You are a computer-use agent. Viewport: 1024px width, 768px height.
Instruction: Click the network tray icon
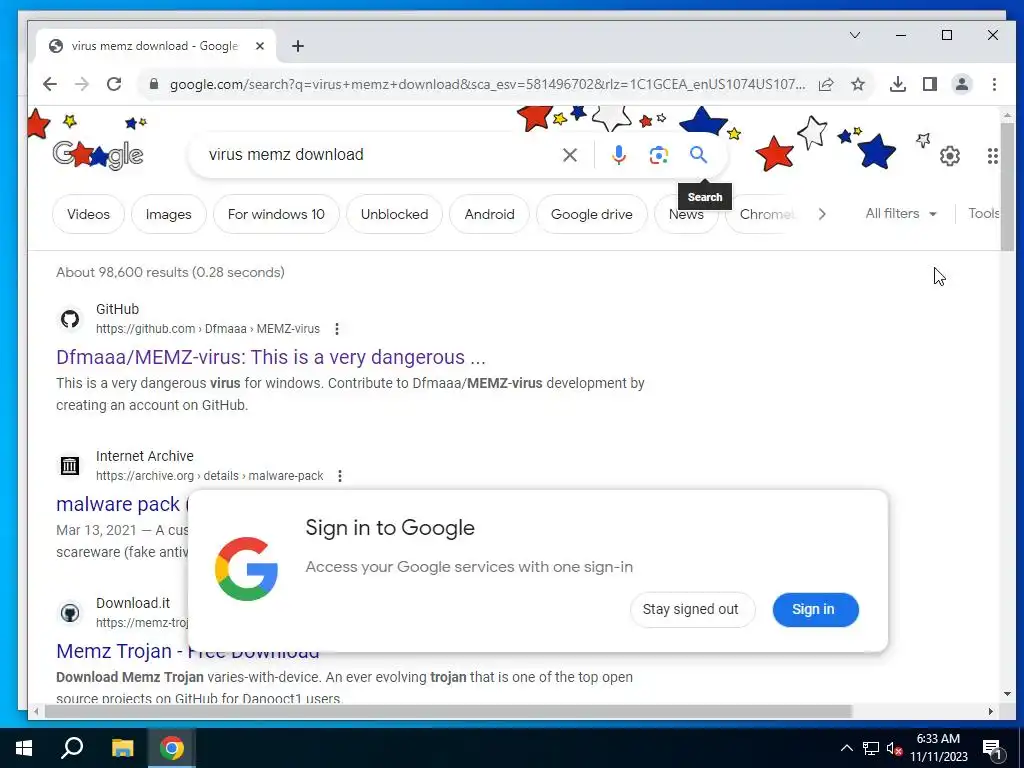coord(871,748)
